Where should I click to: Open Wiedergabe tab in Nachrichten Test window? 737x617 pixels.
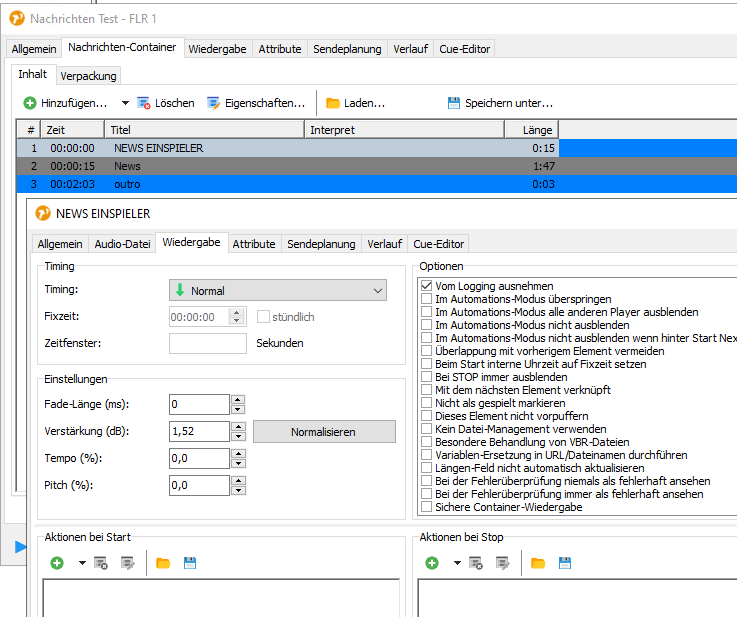(217, 49)
